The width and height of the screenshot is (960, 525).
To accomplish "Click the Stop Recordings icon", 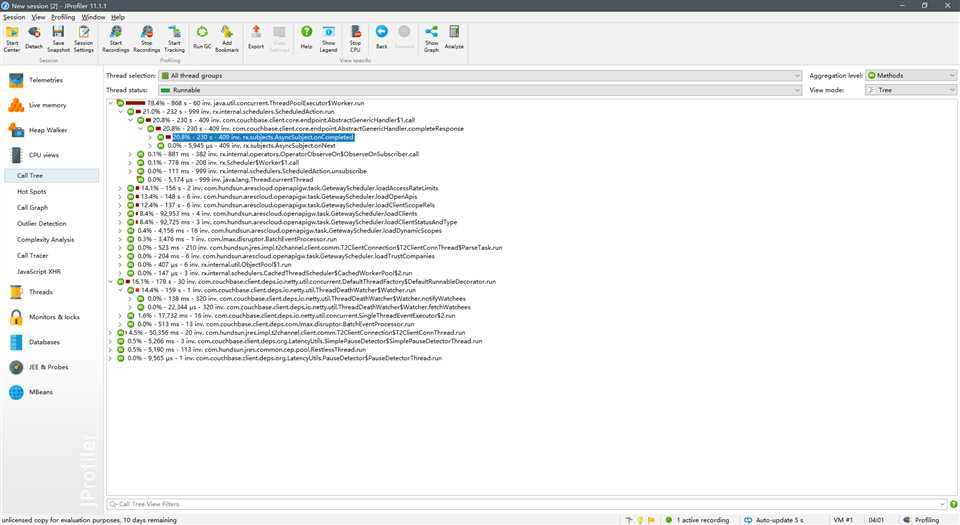I will pyautogui.click(x=146, y=38).
